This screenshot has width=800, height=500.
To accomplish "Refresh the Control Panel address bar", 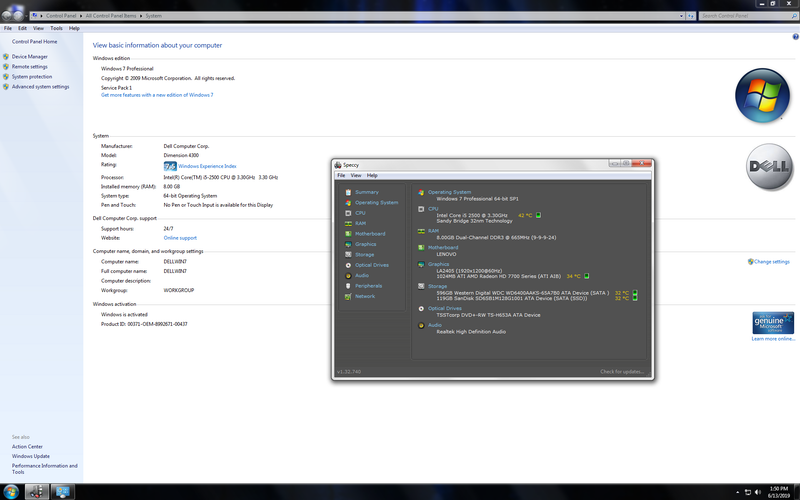I will point(691,16).
